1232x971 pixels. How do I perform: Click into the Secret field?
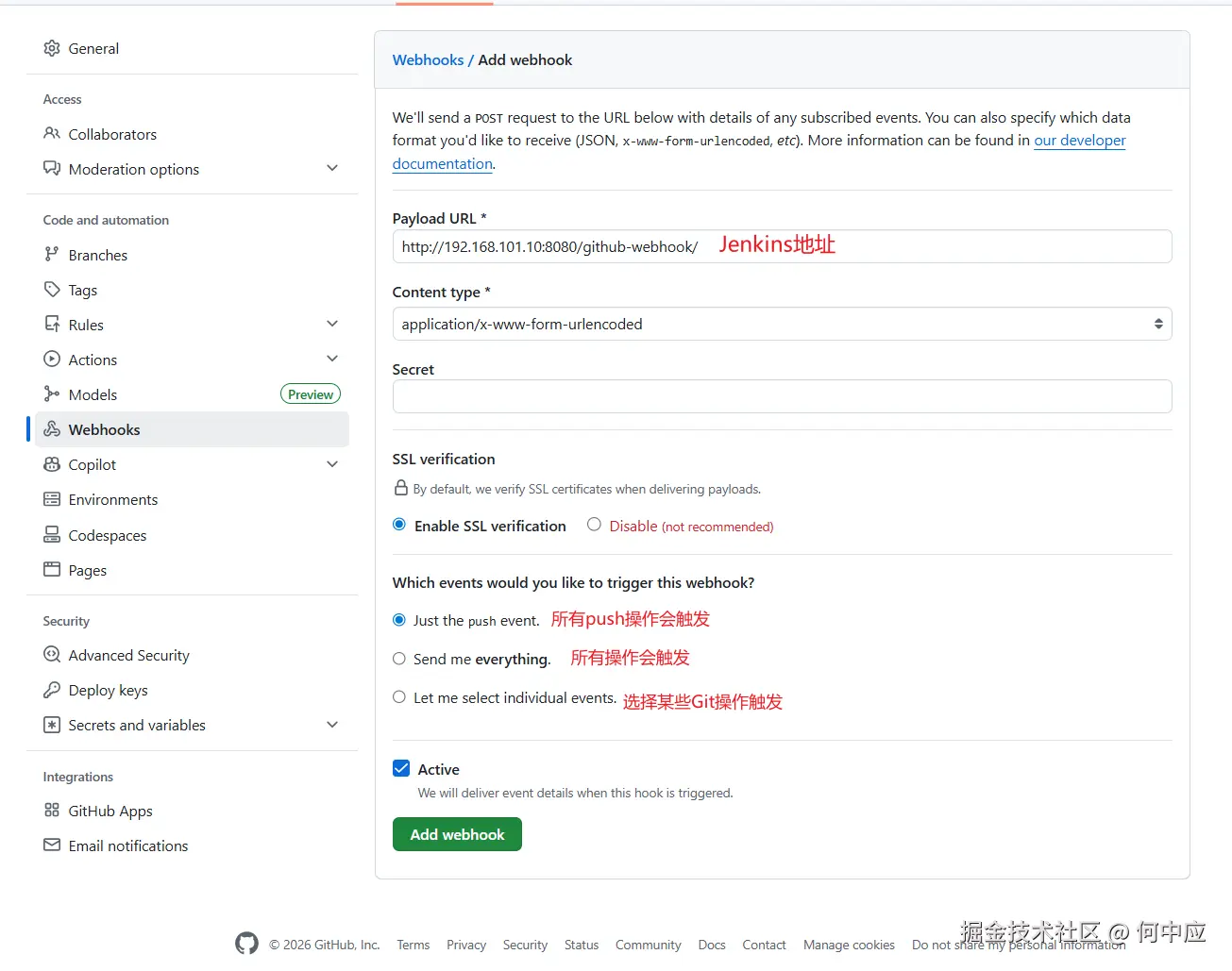point(782,396)
